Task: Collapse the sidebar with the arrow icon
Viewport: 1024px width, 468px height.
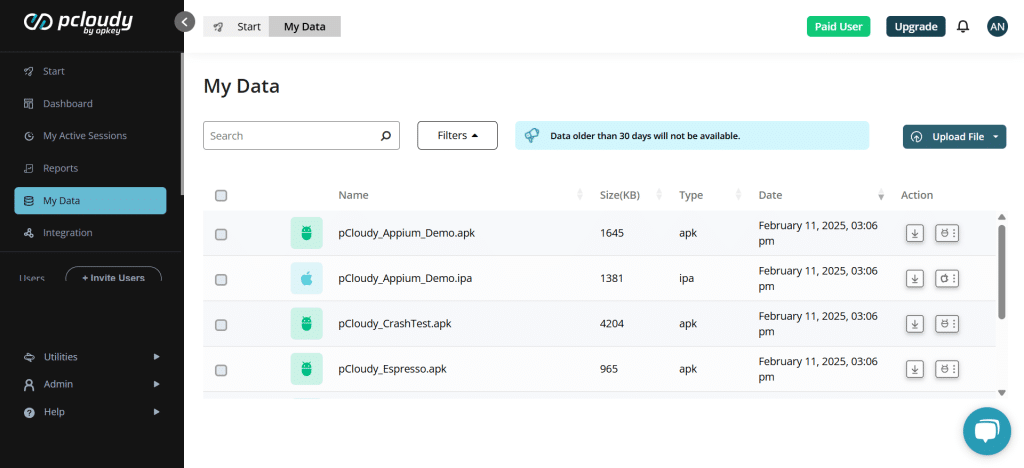Action: click(x=184, y=21)
